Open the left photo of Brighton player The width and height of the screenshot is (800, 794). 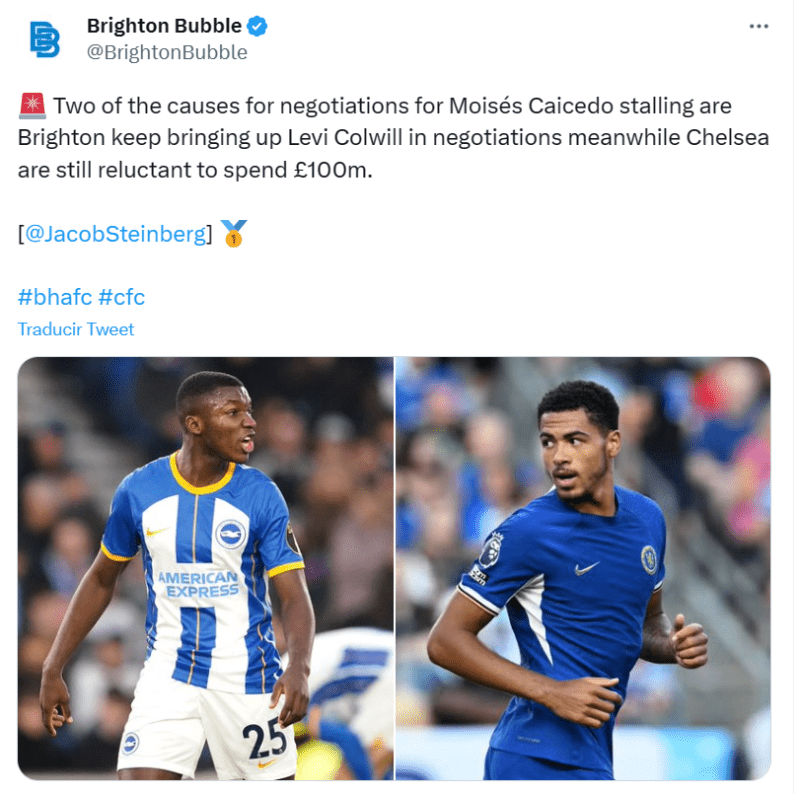click(x=206, y=568)
